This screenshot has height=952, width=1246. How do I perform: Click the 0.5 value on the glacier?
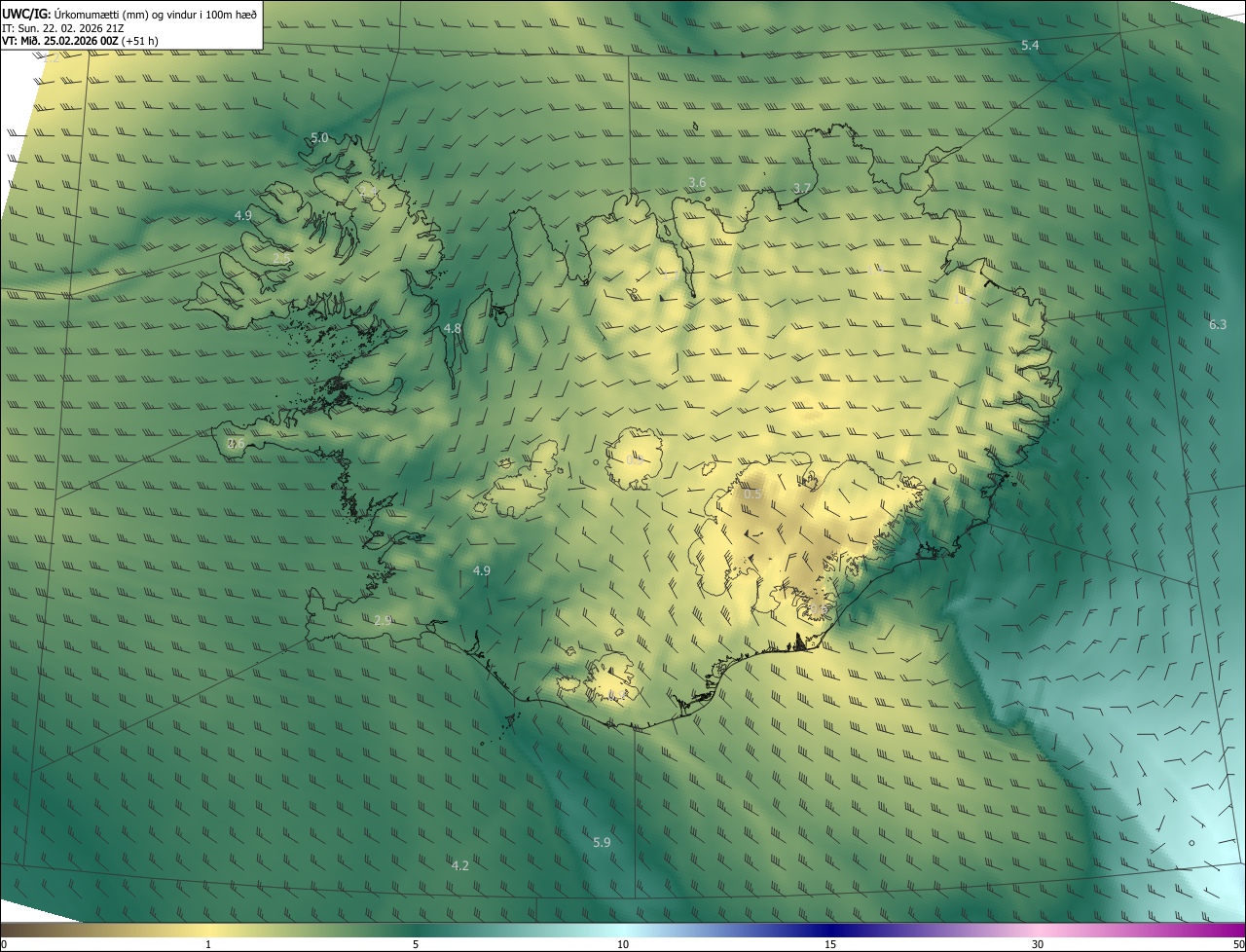tap(753, 494)
